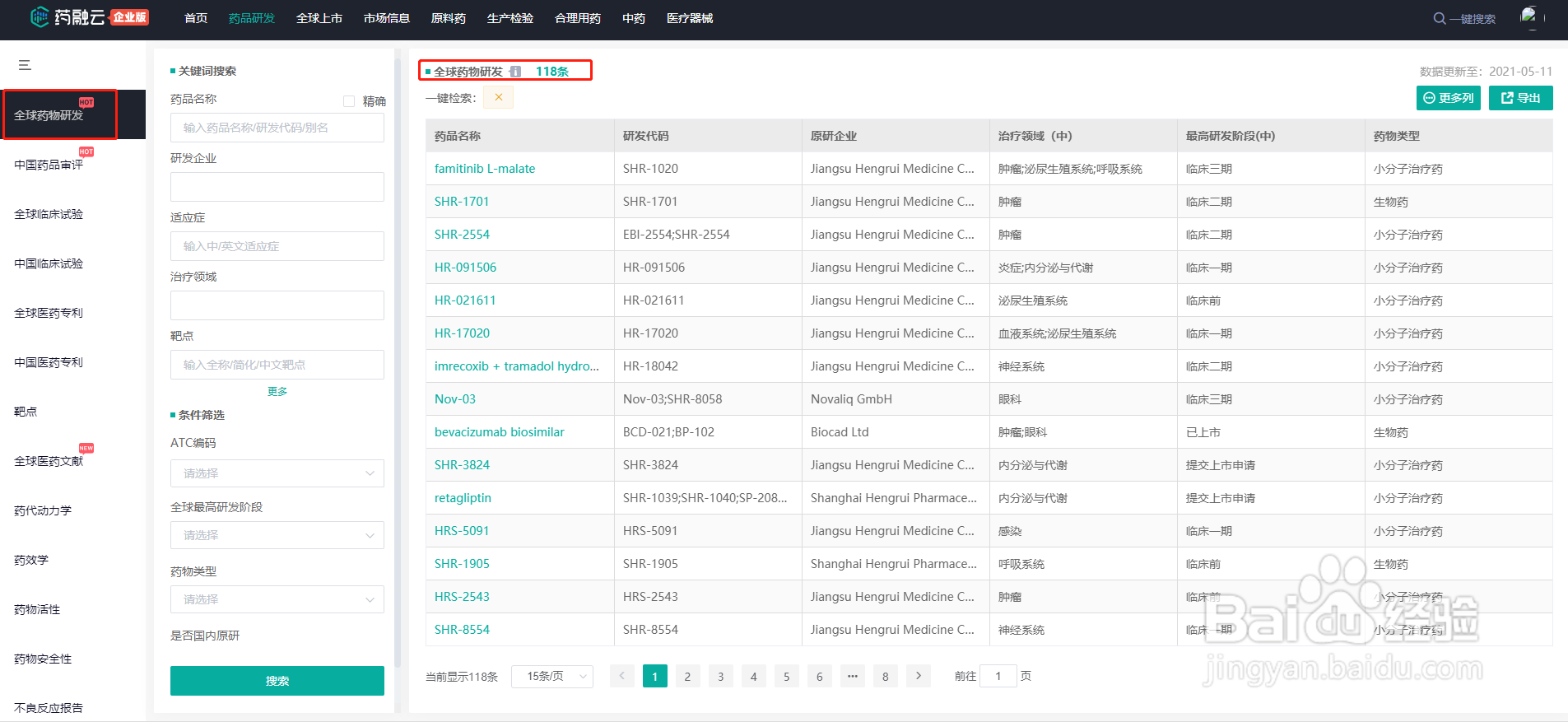Click the 研发企业 input field
Viewport: 1568px width, 722px height.
(x=277, y=187)
